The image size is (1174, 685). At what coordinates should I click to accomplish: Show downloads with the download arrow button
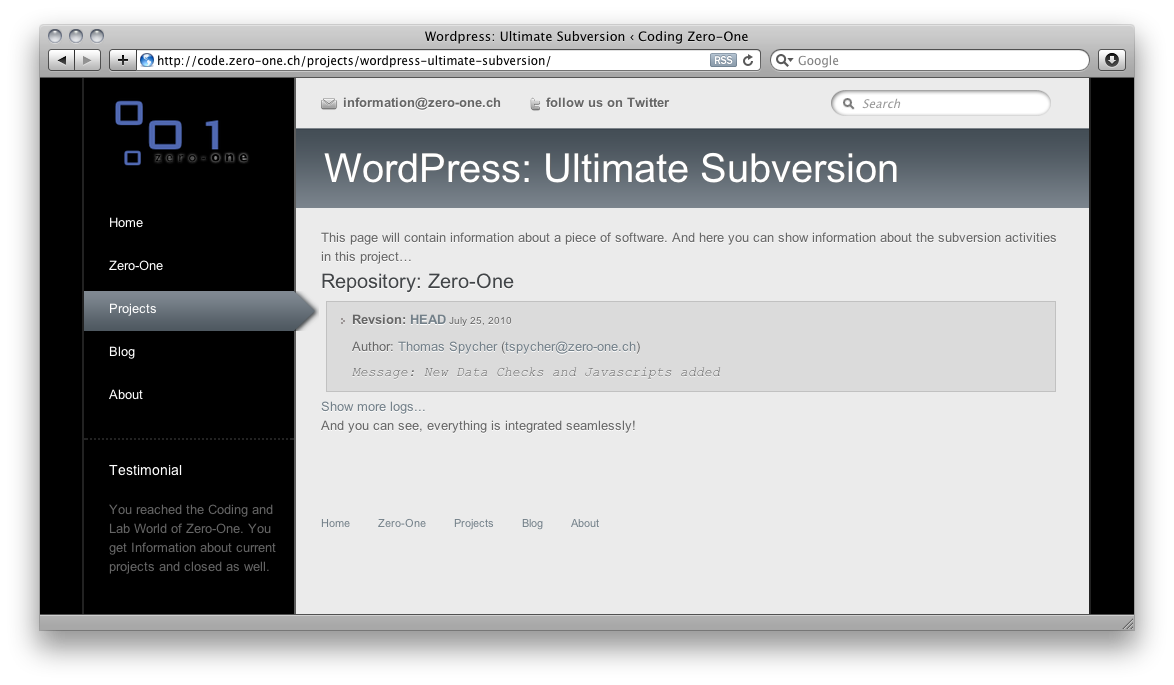[1112, 60]
